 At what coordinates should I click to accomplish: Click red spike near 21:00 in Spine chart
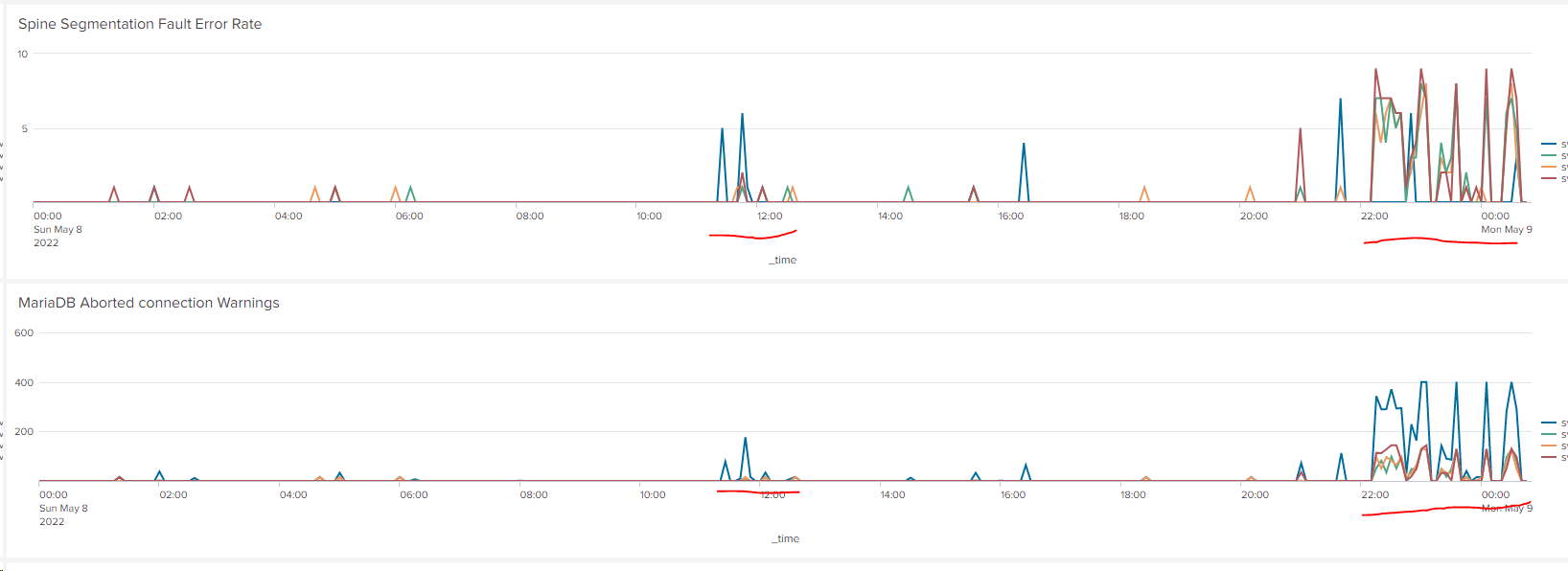pyautogui.click(x=1301, y=163)
